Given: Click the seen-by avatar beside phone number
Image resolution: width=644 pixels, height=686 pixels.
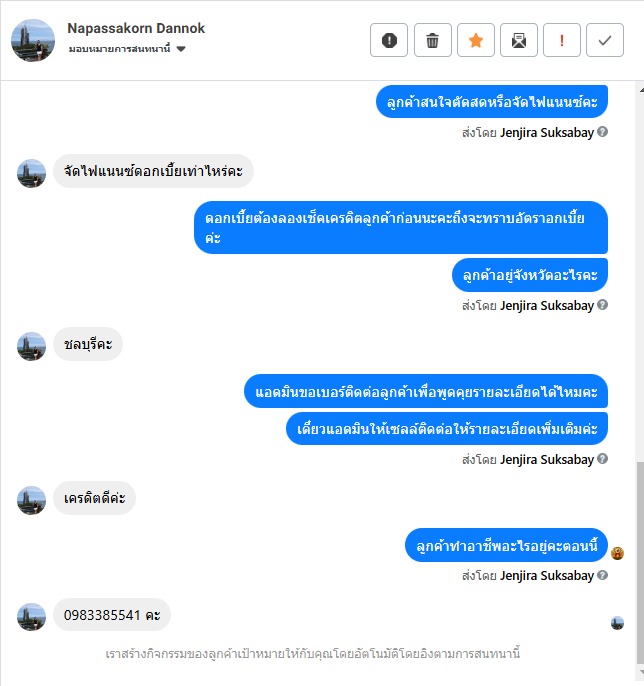Looking at the screenshot, I should click(x=617, y=623).
